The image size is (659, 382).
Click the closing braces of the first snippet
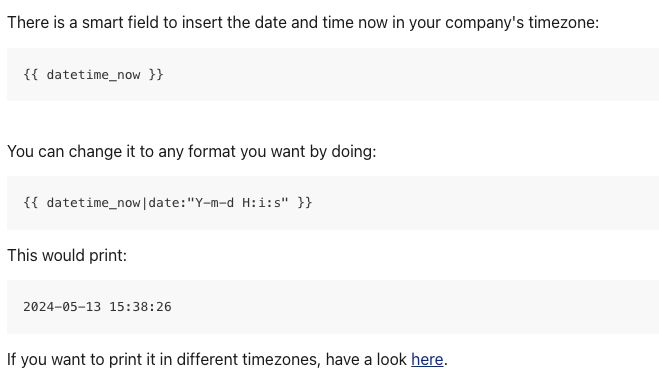coord(156,75)
